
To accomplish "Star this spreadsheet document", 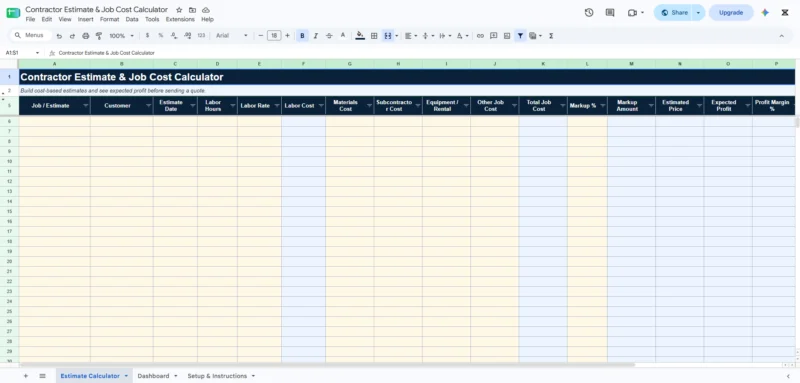I will [x=179, y=10].
